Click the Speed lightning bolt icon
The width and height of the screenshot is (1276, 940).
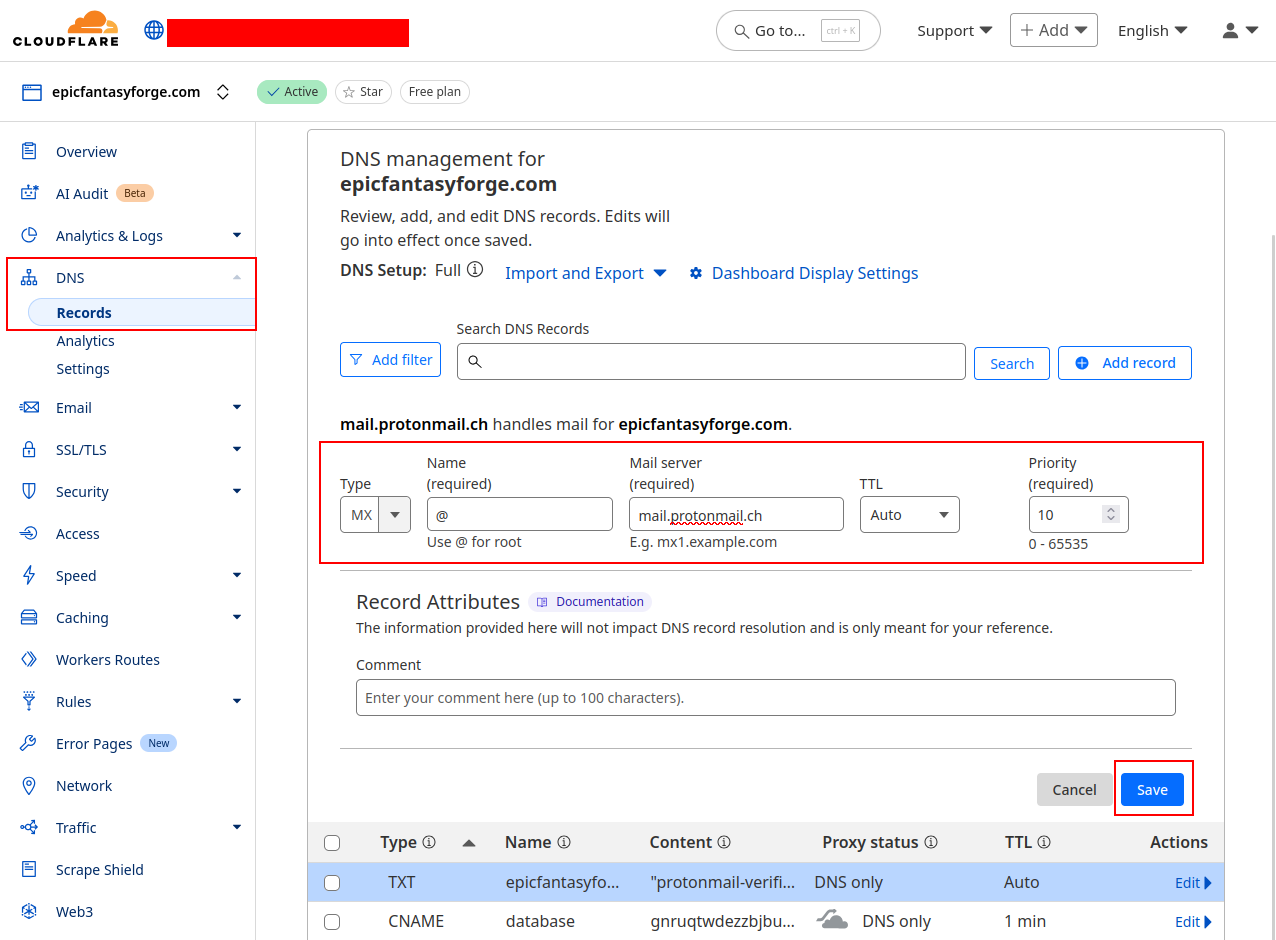29,575
